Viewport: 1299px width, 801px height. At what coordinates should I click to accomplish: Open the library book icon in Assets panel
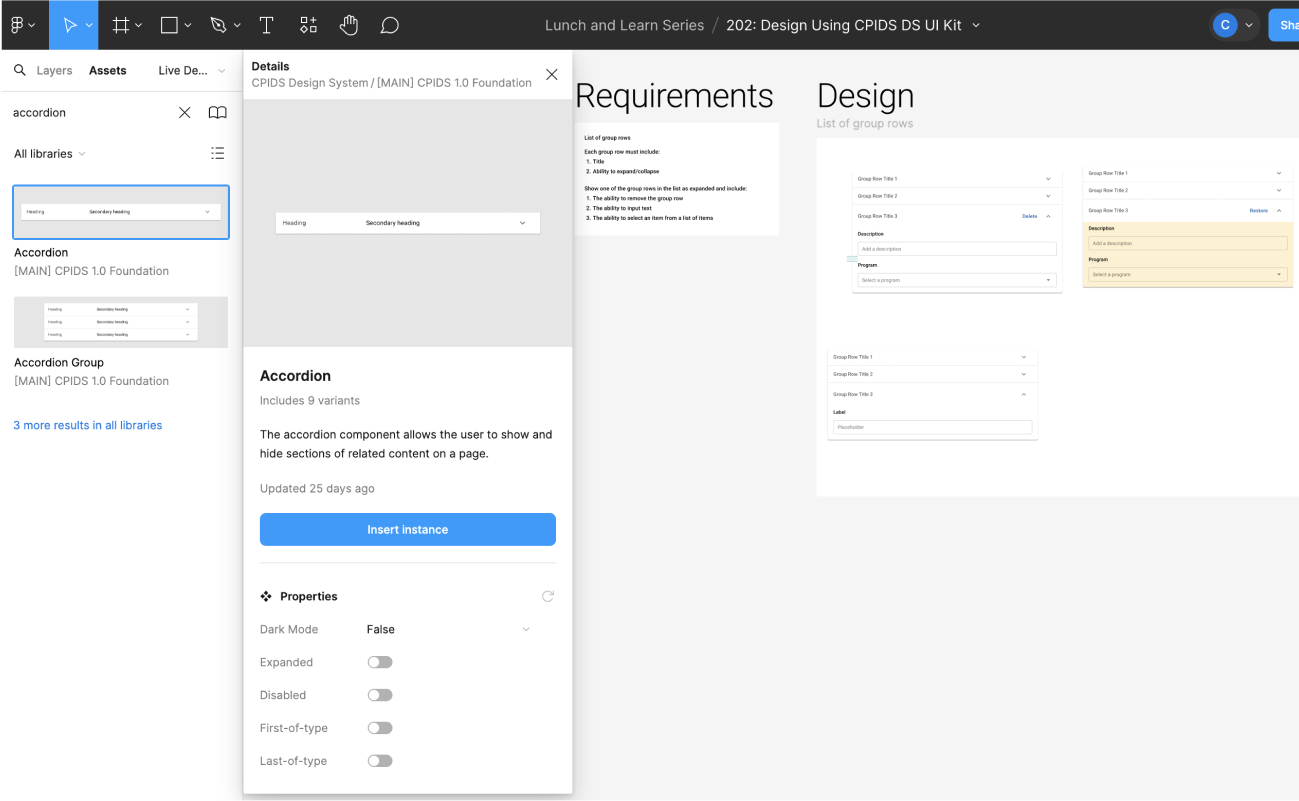(x=217, y=112)
